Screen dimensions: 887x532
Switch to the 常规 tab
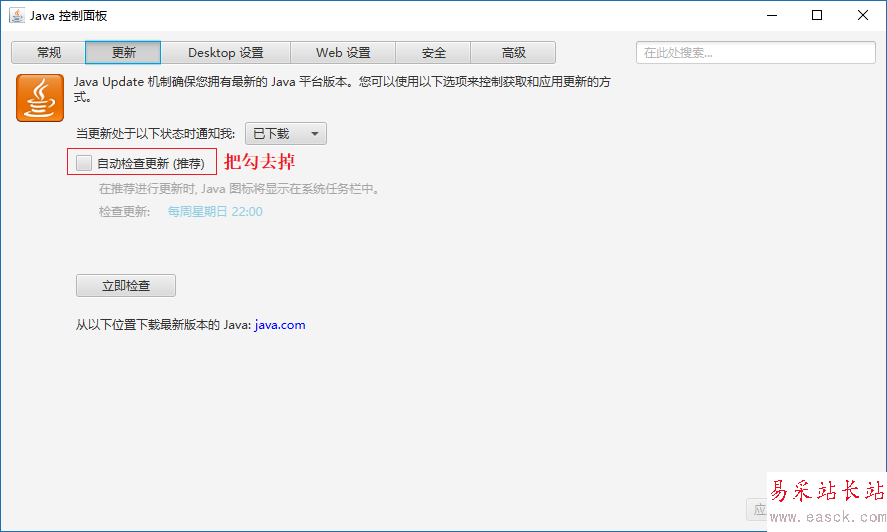tap(49, 53)
